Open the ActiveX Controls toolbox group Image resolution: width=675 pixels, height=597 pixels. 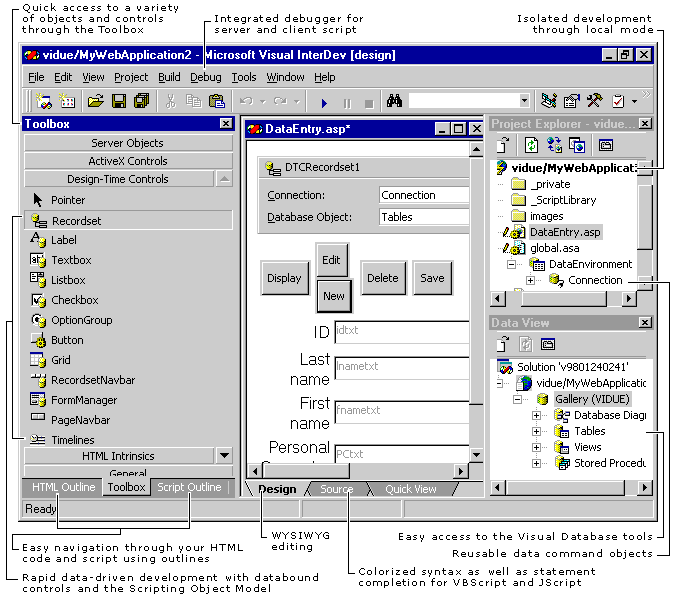[x=128, y=161]
